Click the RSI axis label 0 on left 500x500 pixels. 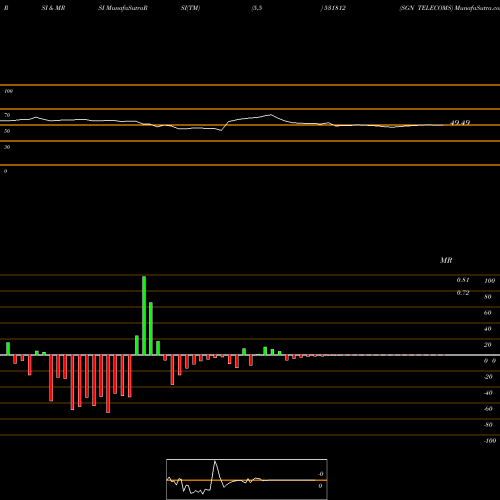(5, 171)
